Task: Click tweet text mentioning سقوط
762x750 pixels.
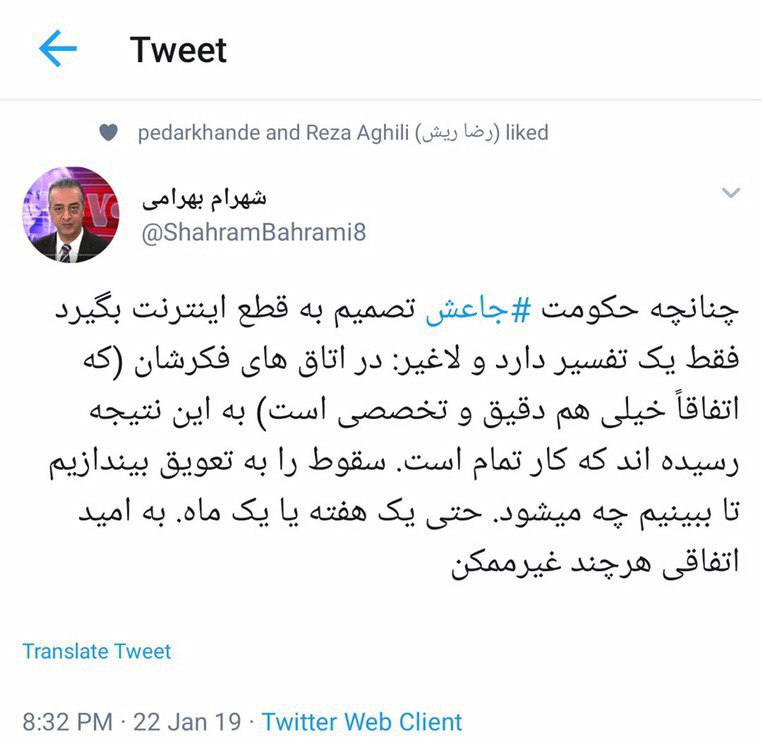Action: click(394, 462)
